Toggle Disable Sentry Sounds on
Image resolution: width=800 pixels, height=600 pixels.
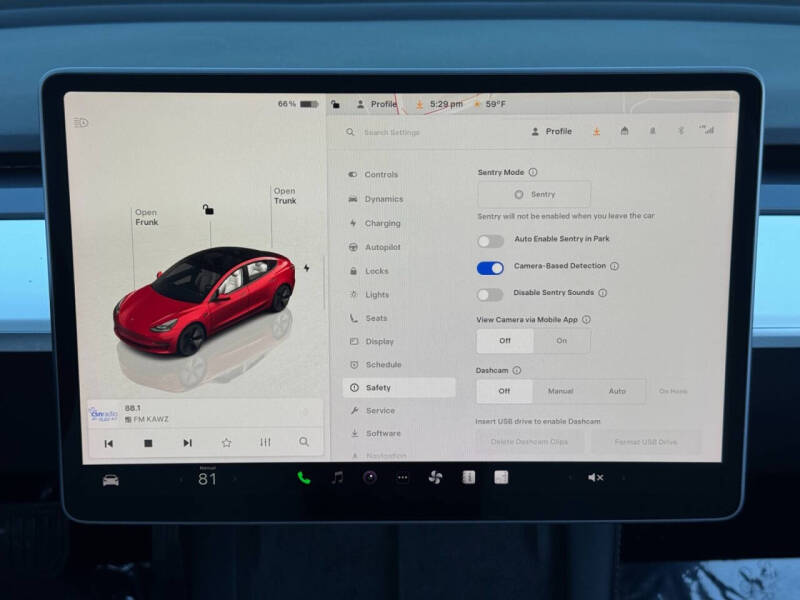489,294
